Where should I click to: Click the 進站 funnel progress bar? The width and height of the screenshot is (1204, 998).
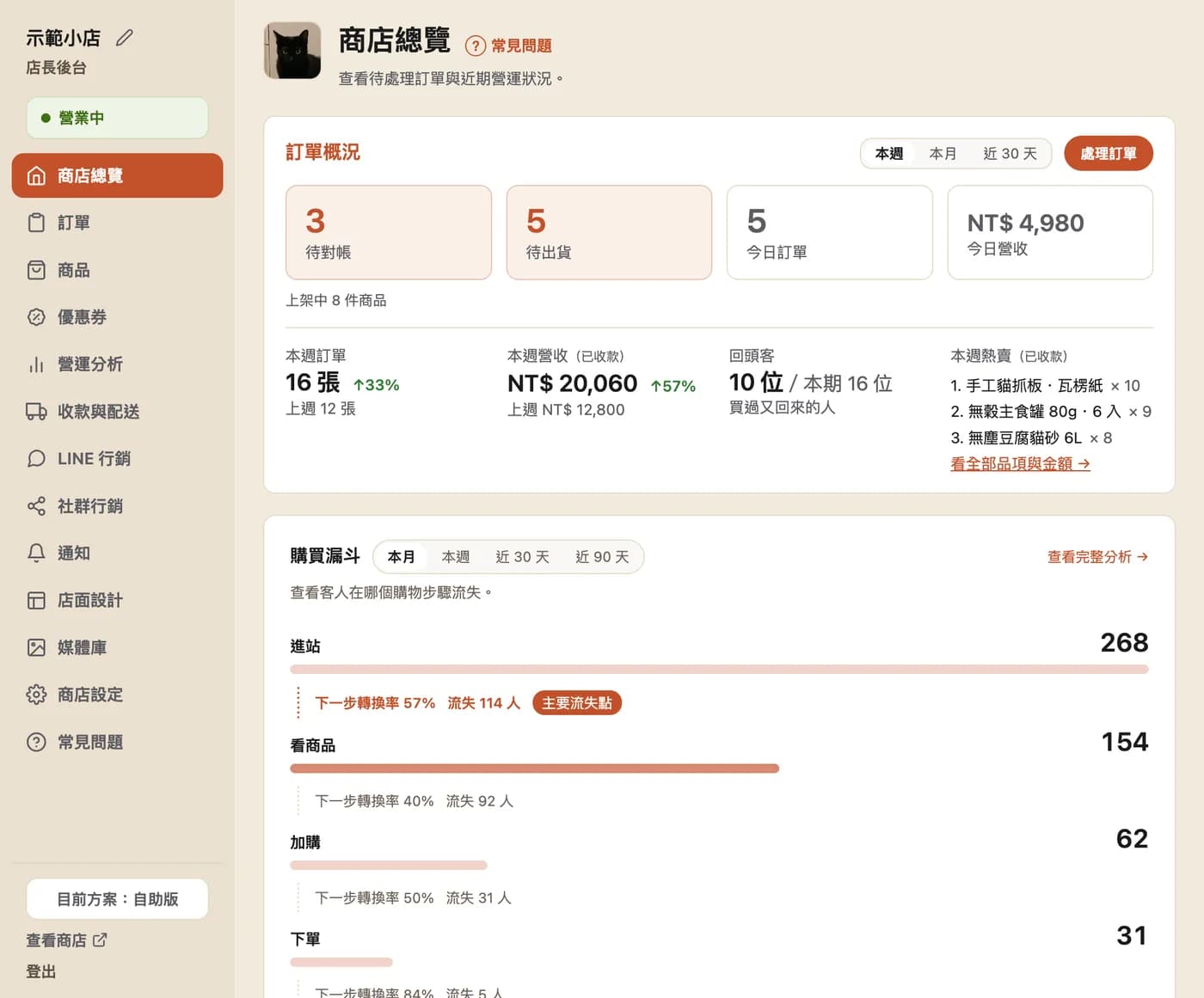[x=719, y=669]
